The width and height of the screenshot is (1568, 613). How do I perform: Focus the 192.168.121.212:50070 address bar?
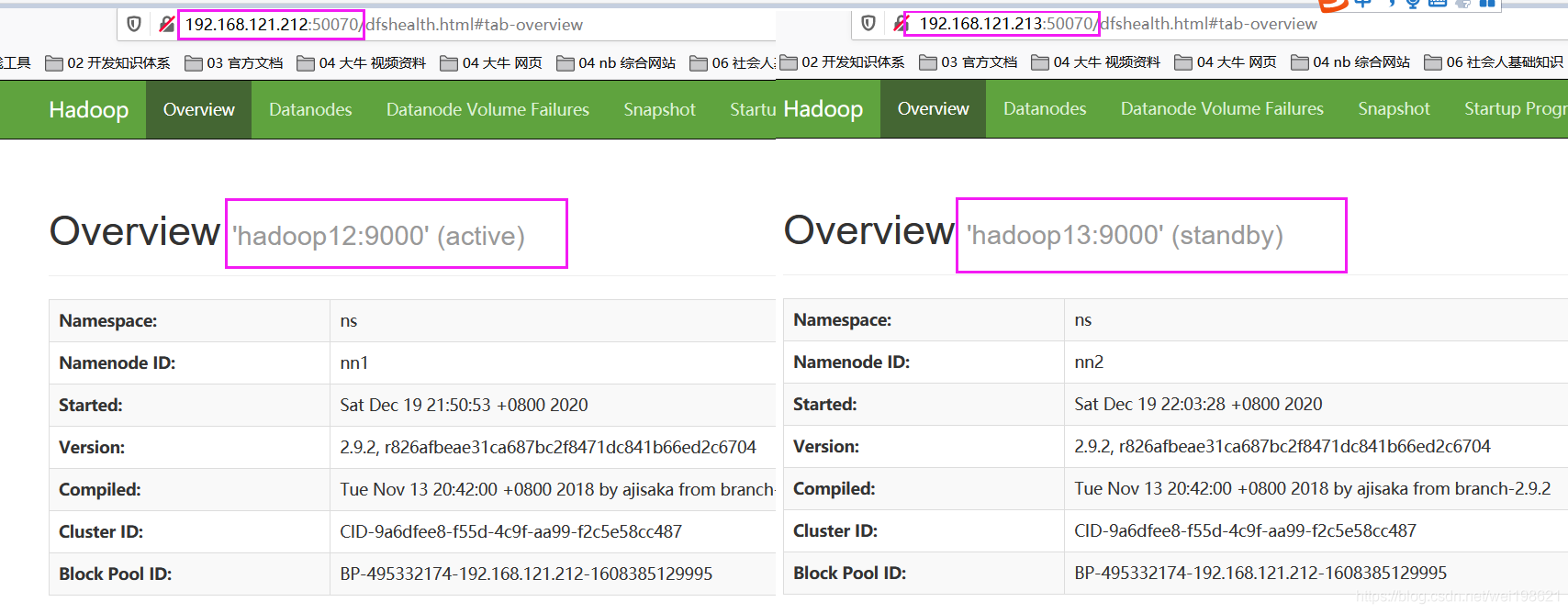[x=445, y=25]
